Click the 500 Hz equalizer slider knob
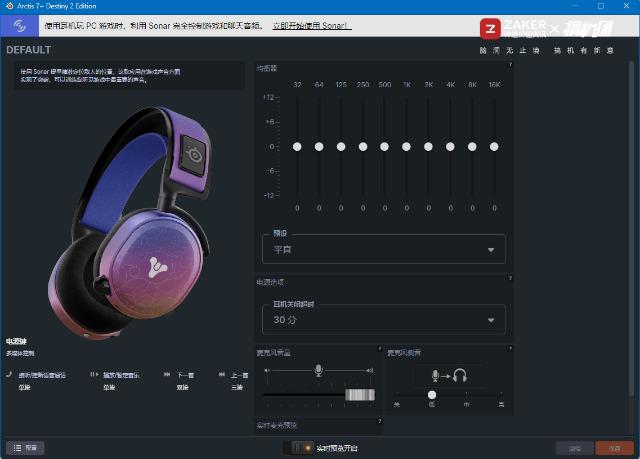 click(x=384, y=146)
